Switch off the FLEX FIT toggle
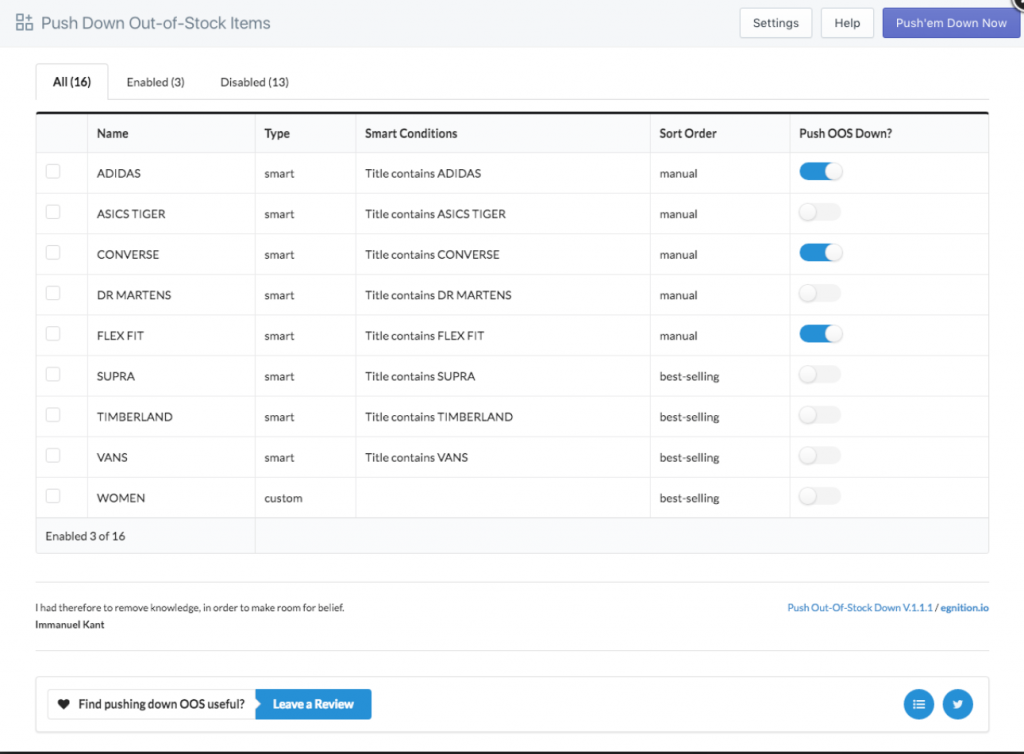The image size is (1024, 754). [x=820, y=334]
